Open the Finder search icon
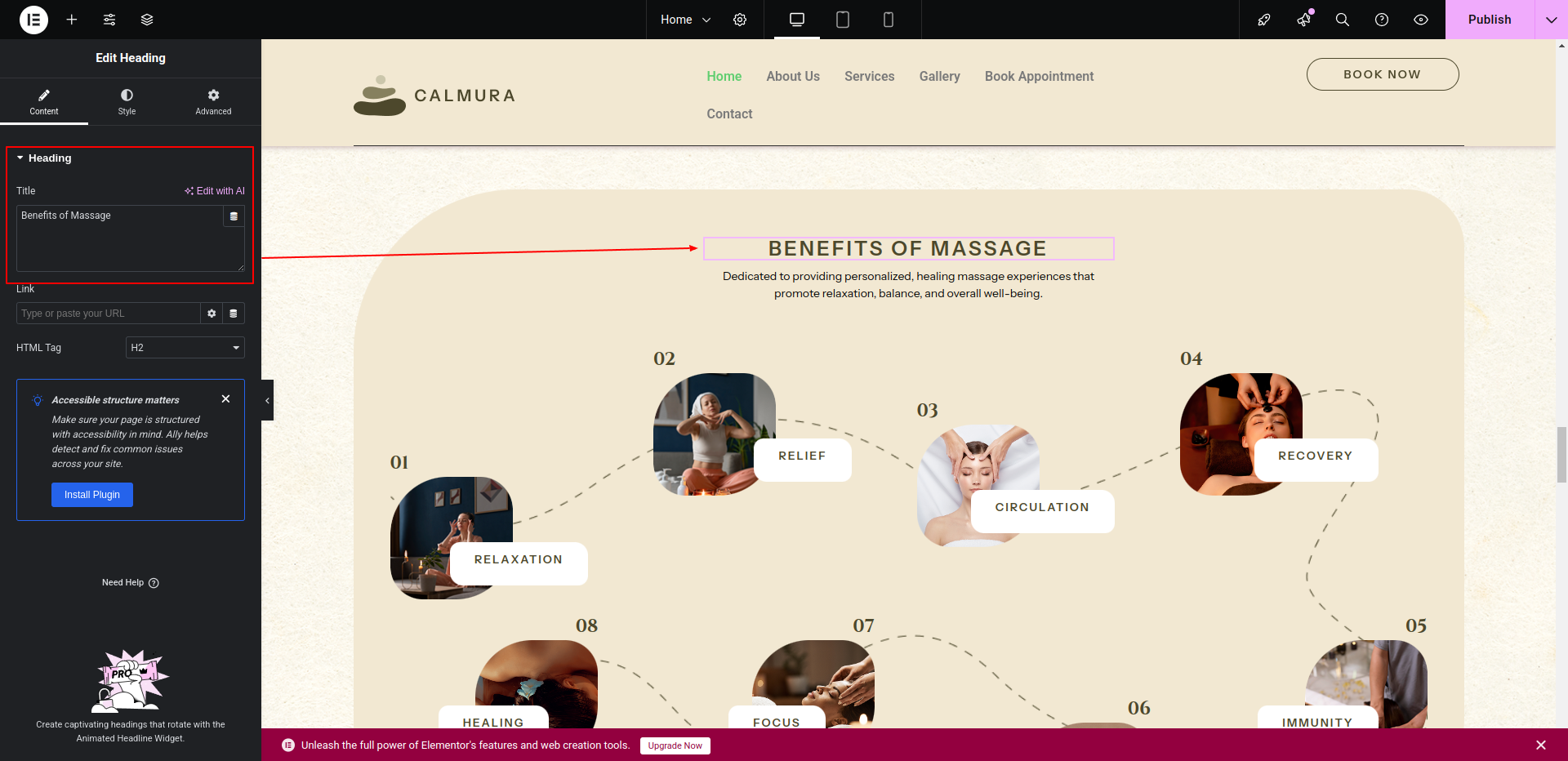This screenshot has height=761, width=1568. click(1343, 20)
